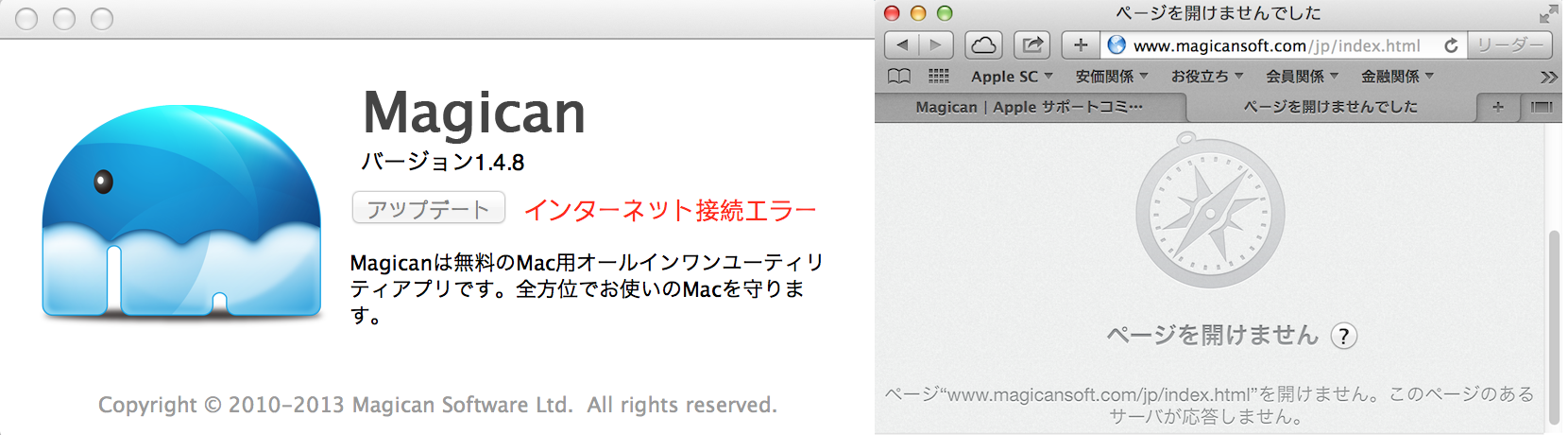Click Safari's Share icon
Viewport: 1568px width, 435px height.
pyautogui.click(x=1032, y=44)
